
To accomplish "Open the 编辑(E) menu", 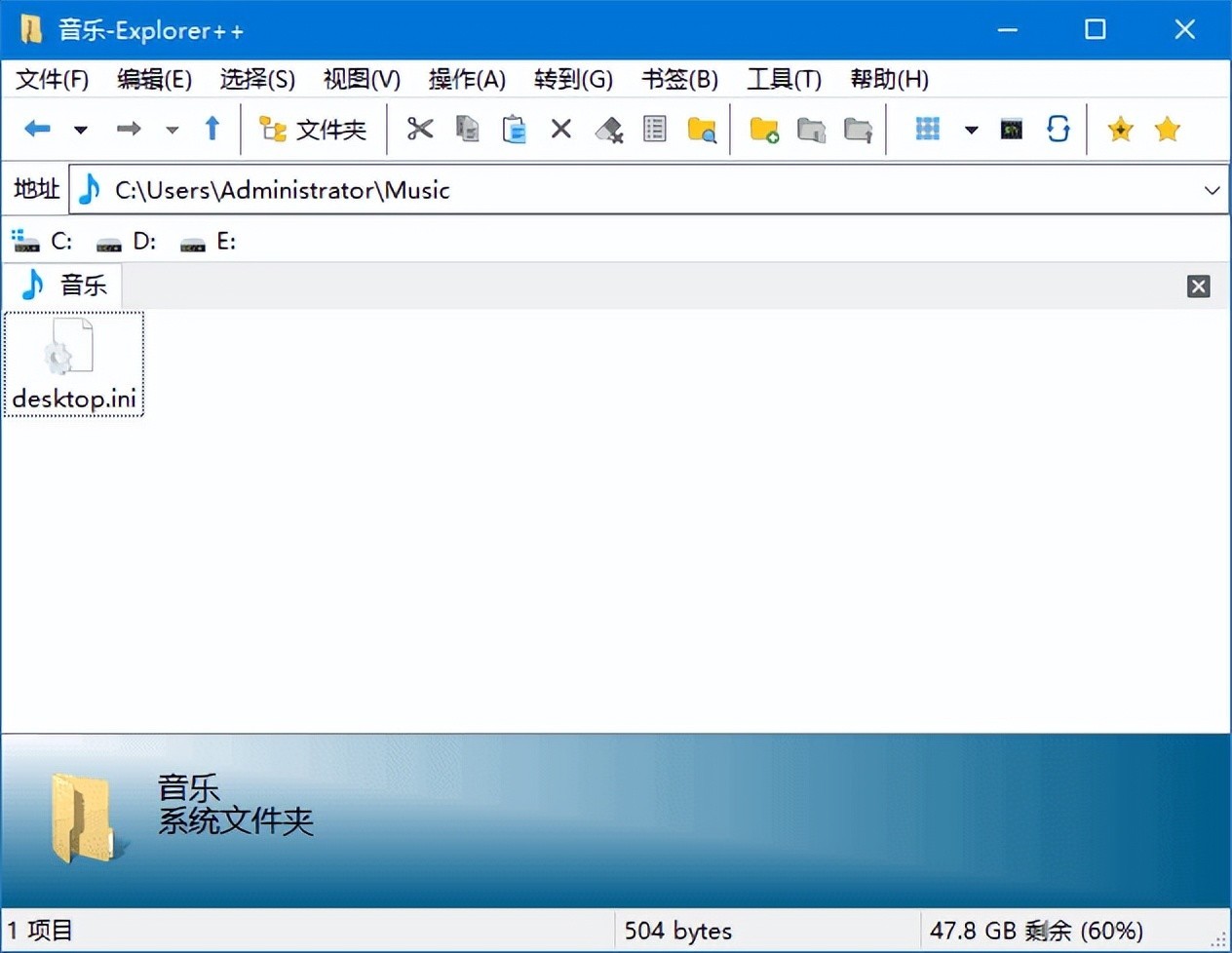I will point(154,79).
